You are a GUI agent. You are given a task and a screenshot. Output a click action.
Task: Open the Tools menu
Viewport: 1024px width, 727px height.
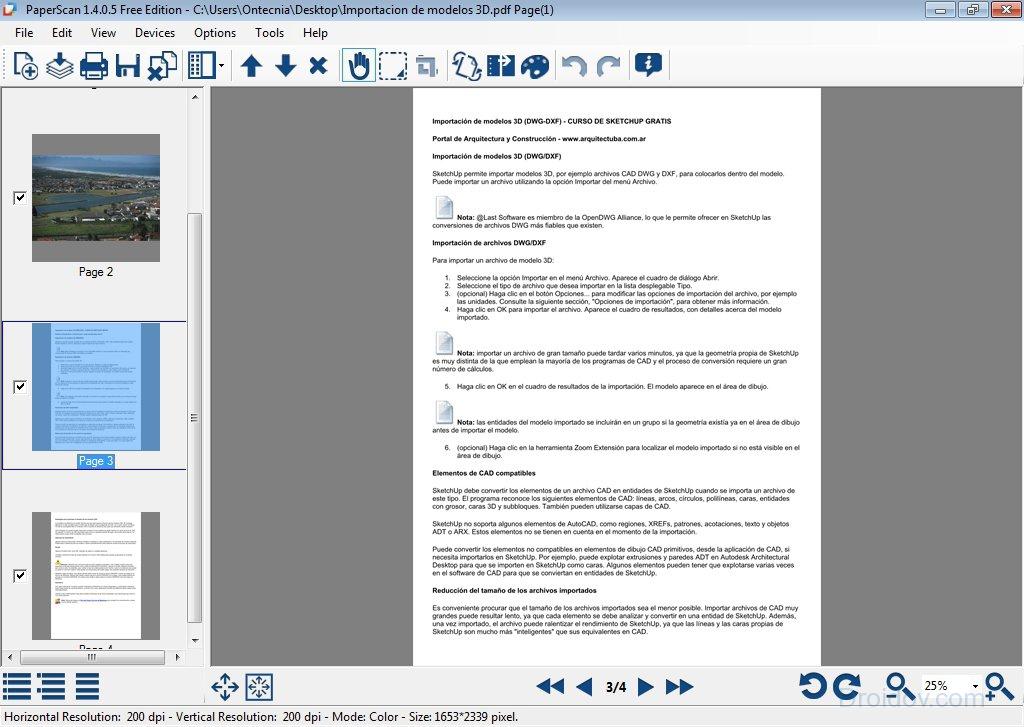coord(269,33)
